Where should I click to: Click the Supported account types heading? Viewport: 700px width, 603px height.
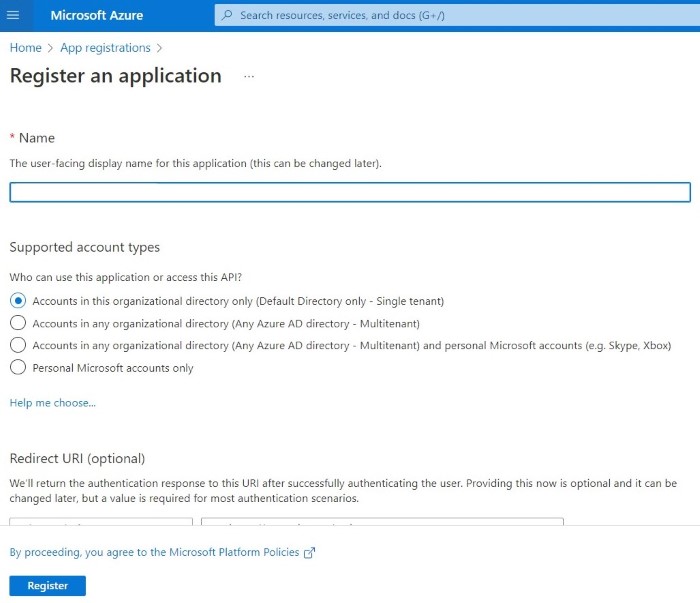(85, 247)
